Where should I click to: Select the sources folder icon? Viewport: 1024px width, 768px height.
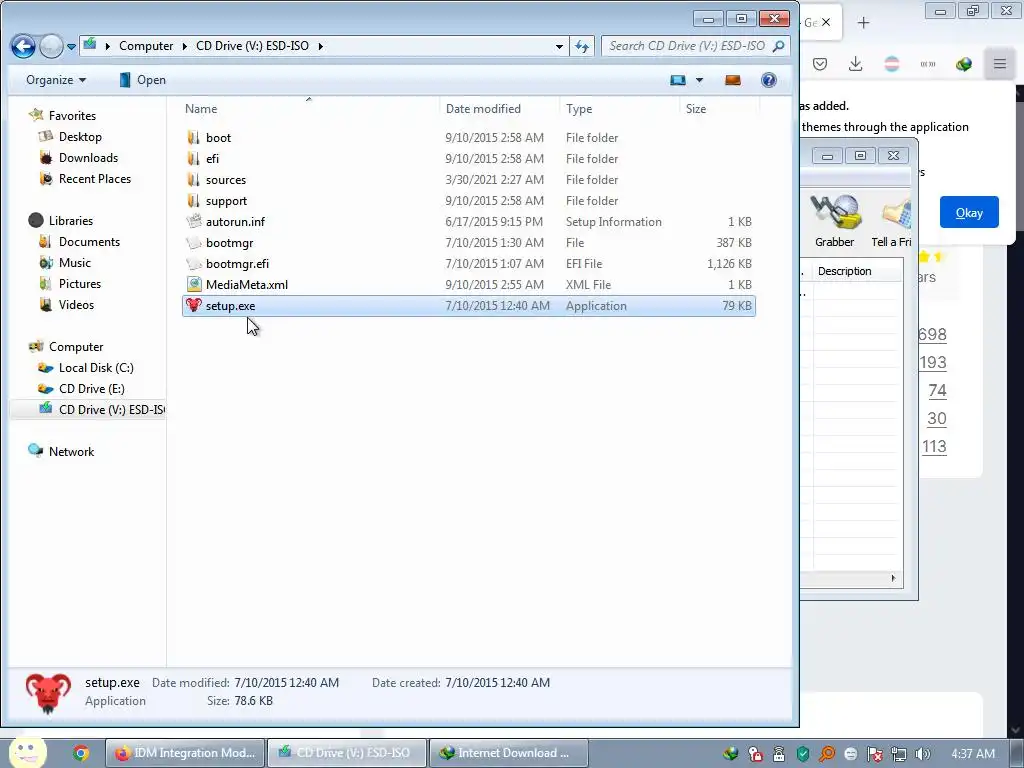pyautogui.click(x=193, y=180)
